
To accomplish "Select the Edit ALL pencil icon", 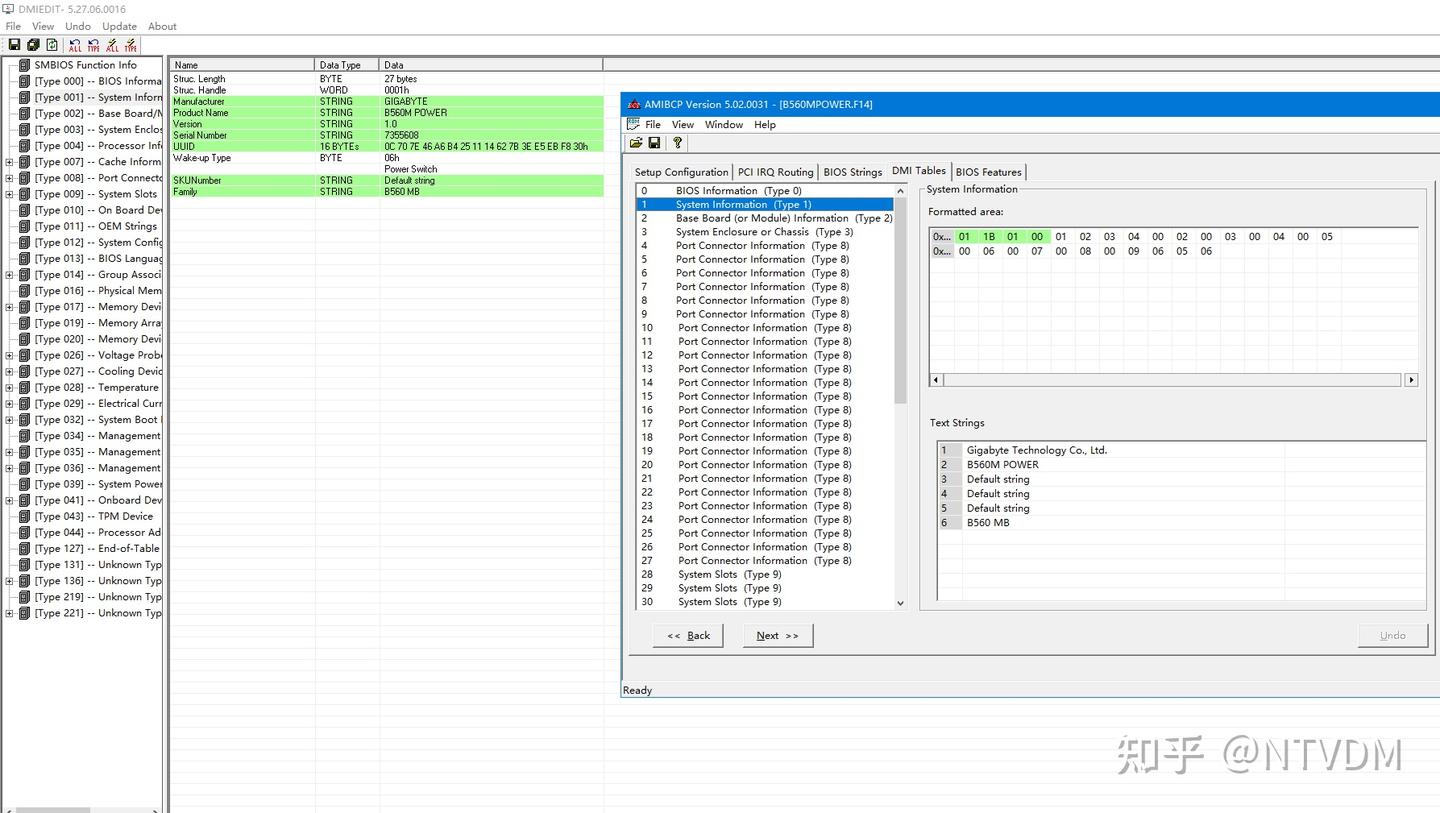I will tap(112, 45).
